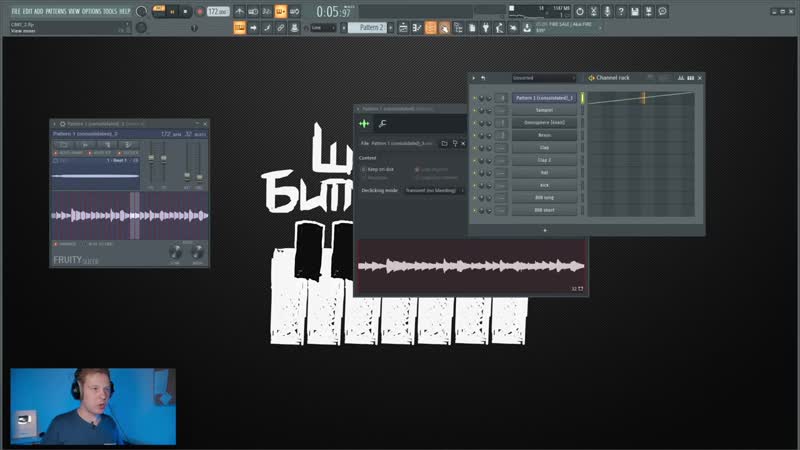
Task: Open the OPTIONS menu
Action: pos(91,10)
